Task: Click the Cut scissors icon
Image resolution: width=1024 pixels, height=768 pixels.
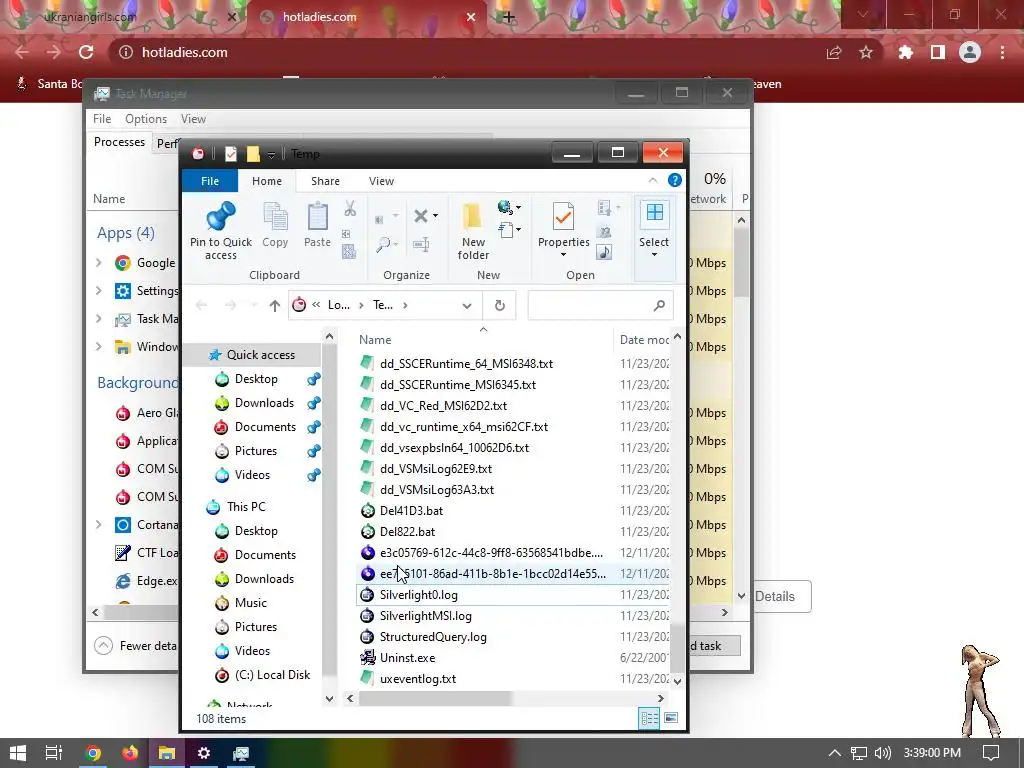Action: [x=350, y=208]
